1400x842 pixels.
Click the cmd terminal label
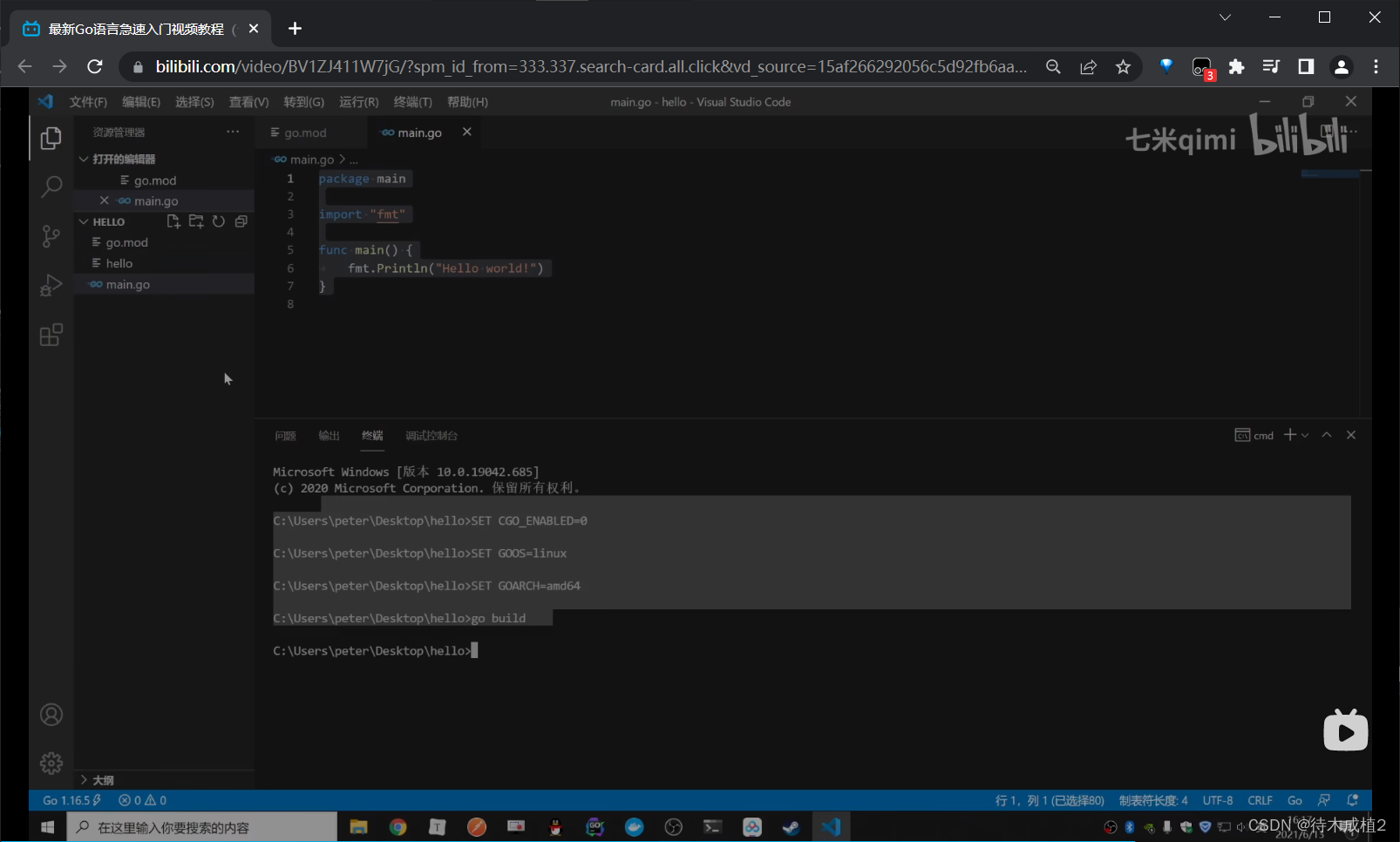click(1254, 435)
